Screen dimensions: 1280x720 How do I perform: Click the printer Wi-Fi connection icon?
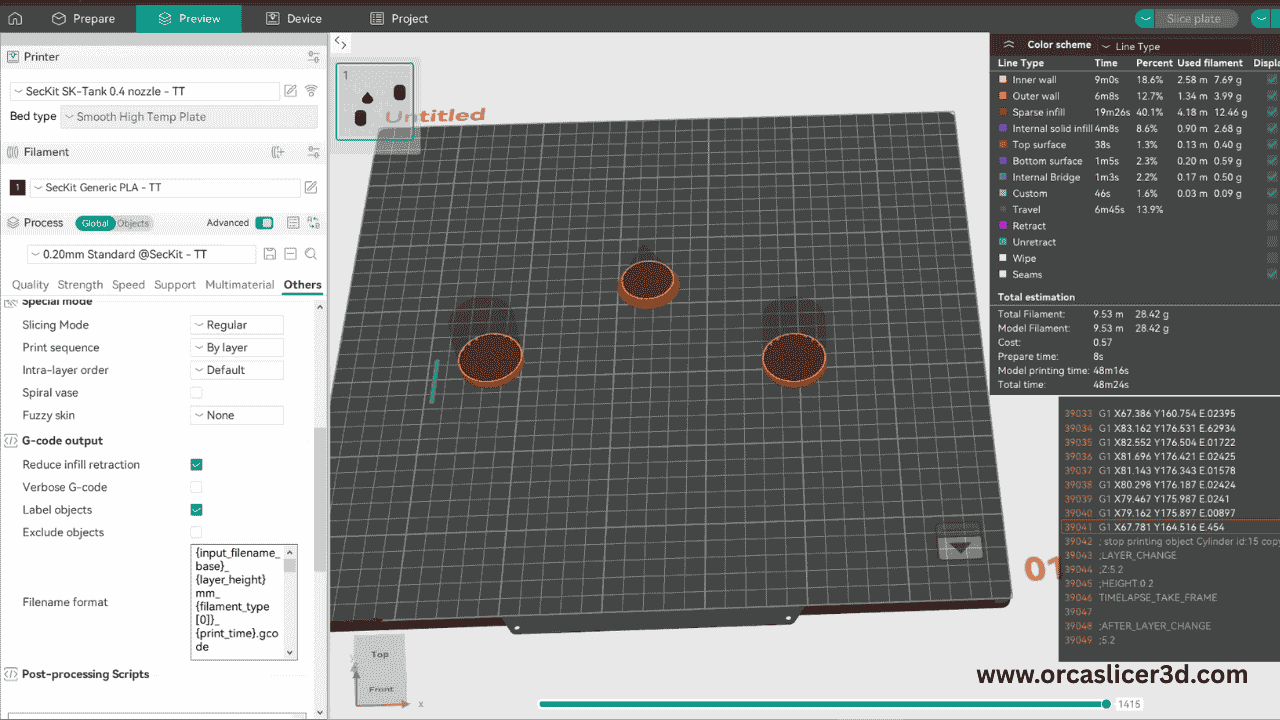tap(311, 91)
